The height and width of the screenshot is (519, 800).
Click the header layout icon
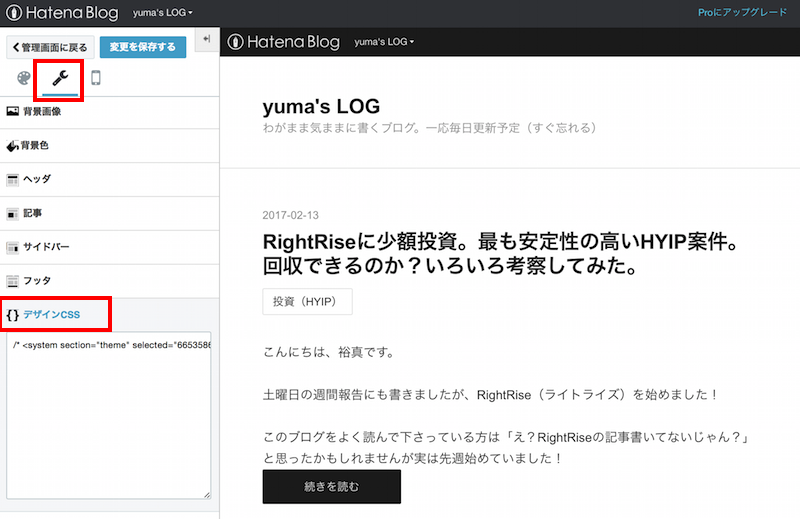pos(13,180)
